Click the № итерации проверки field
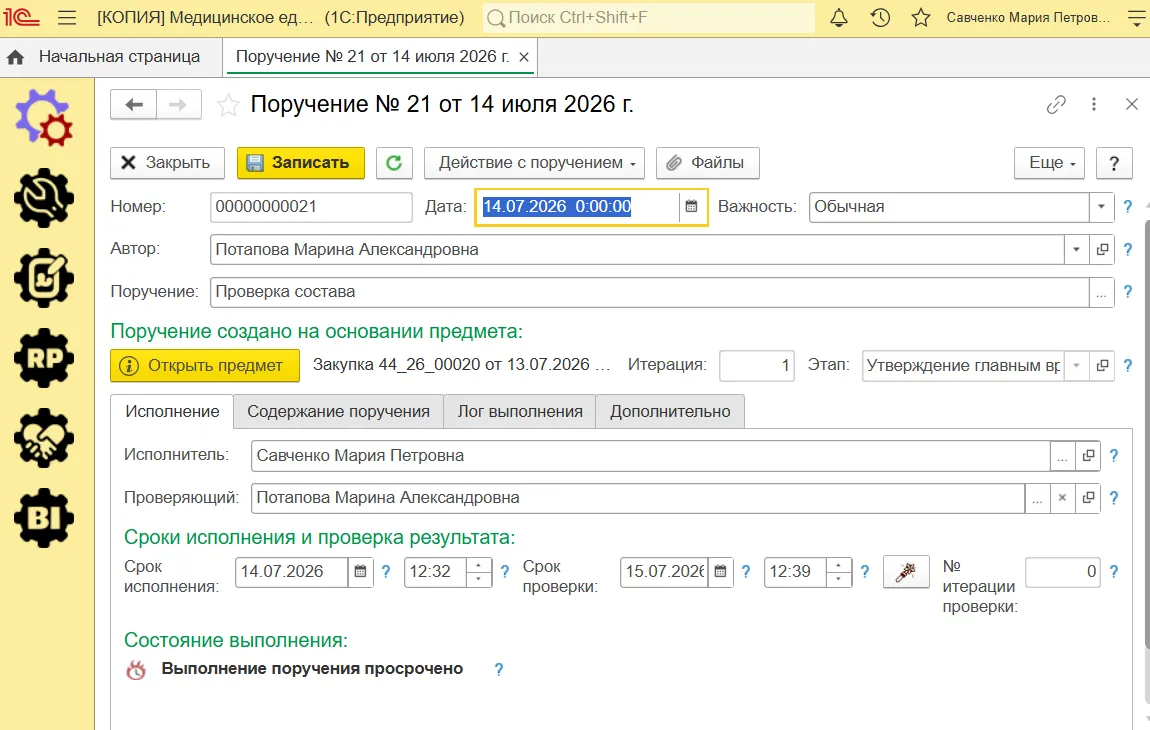The image size is (1150, 730). [x=1063, y=572]
